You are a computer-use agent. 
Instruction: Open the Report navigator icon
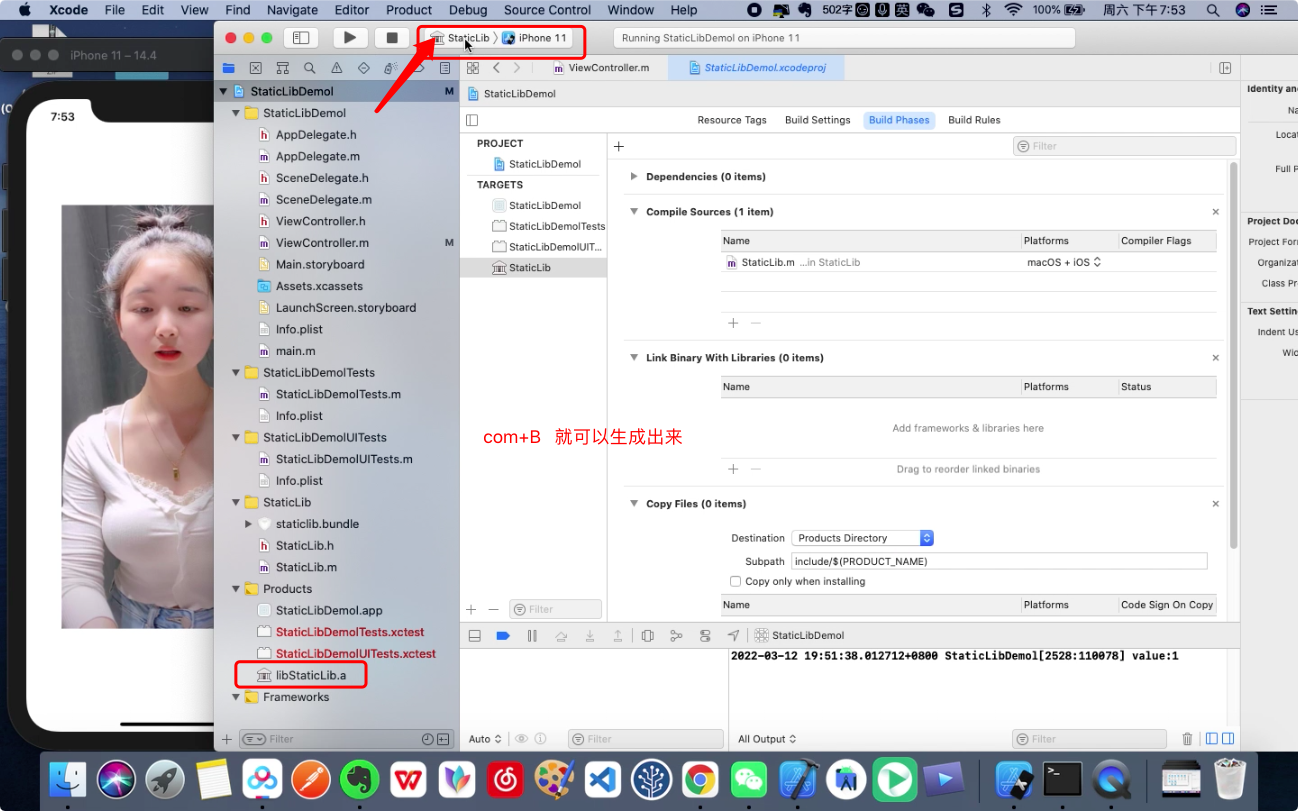445,68
